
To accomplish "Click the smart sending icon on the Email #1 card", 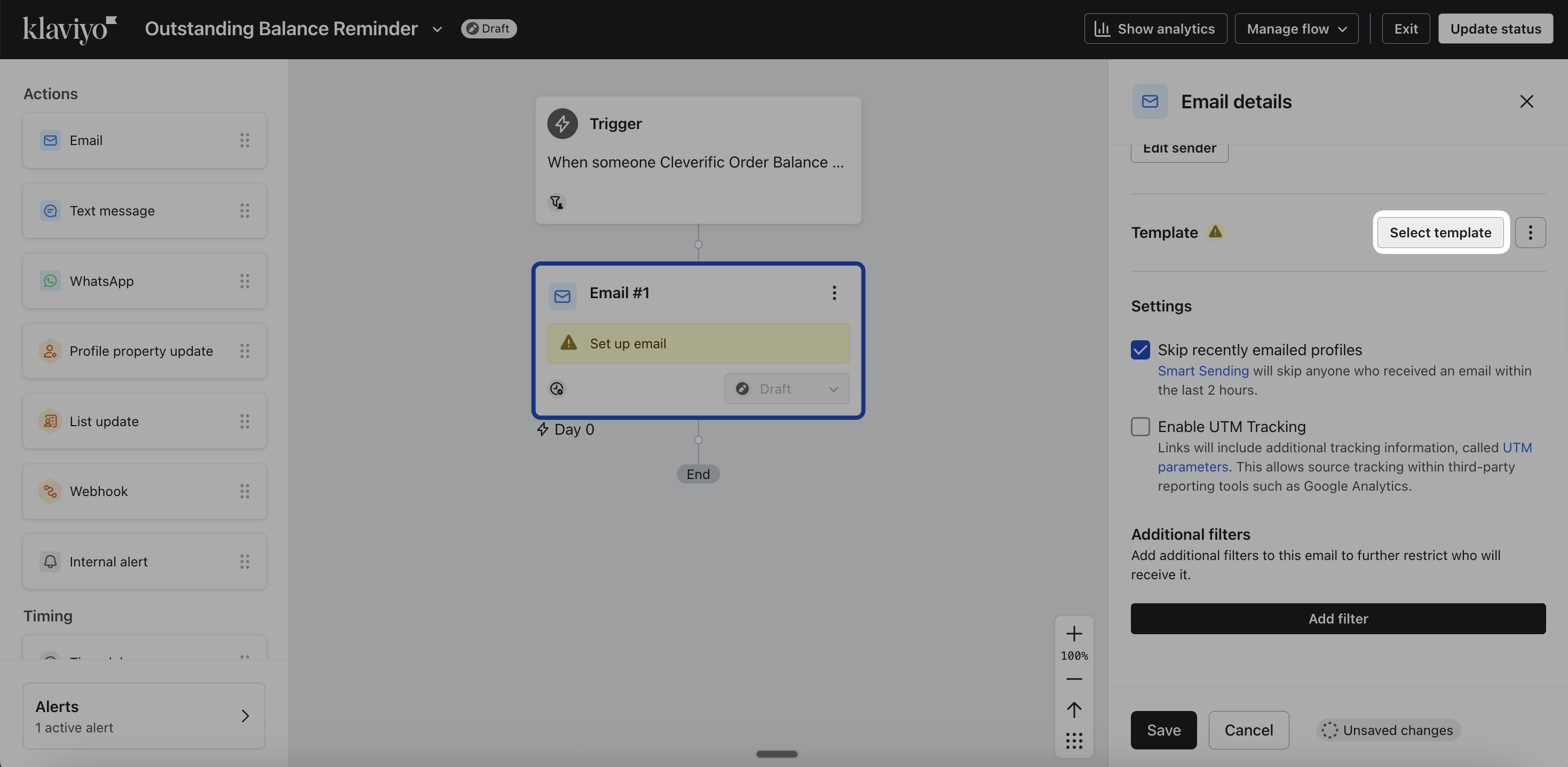I will [556, 389].
